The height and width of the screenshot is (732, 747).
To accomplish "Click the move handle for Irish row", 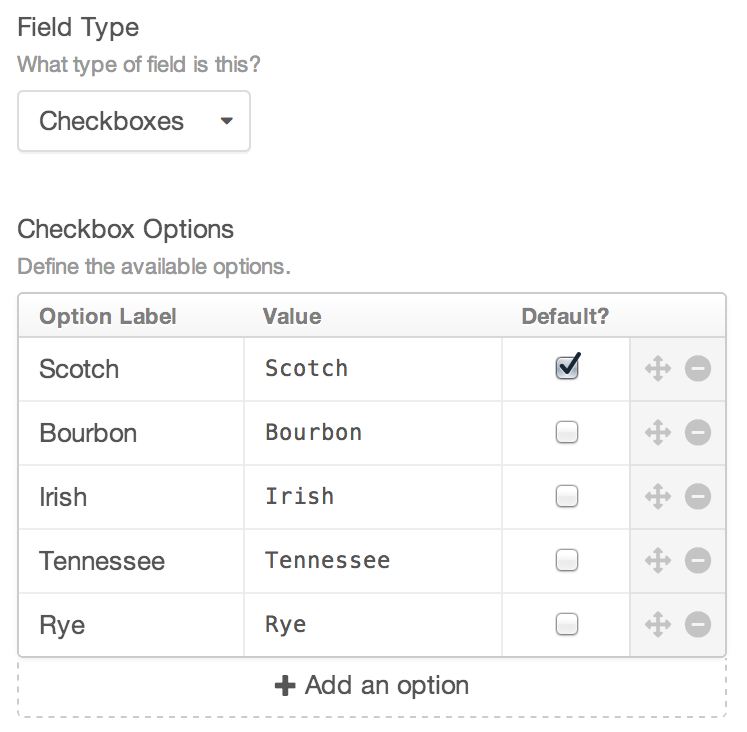I will click(x=657, y=497).
